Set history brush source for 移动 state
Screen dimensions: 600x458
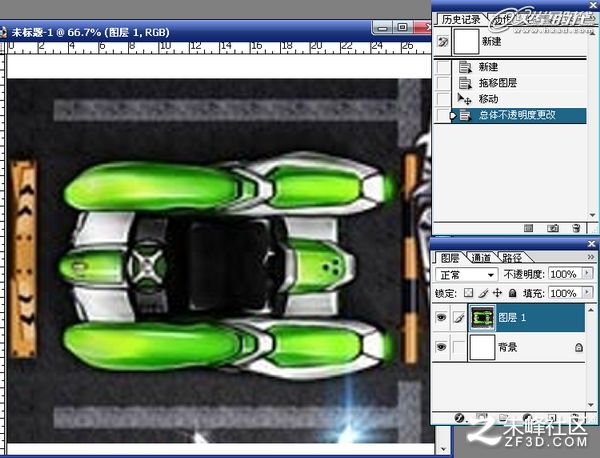443,99
